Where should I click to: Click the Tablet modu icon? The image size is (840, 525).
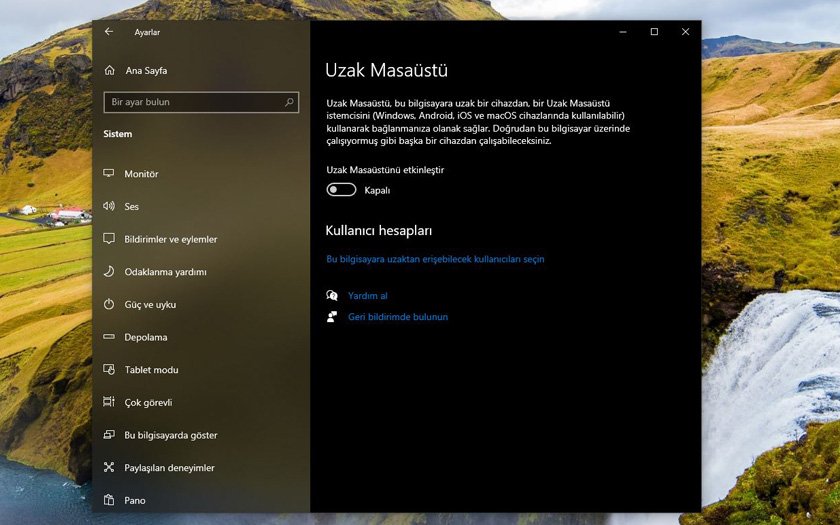coord(109,370)
